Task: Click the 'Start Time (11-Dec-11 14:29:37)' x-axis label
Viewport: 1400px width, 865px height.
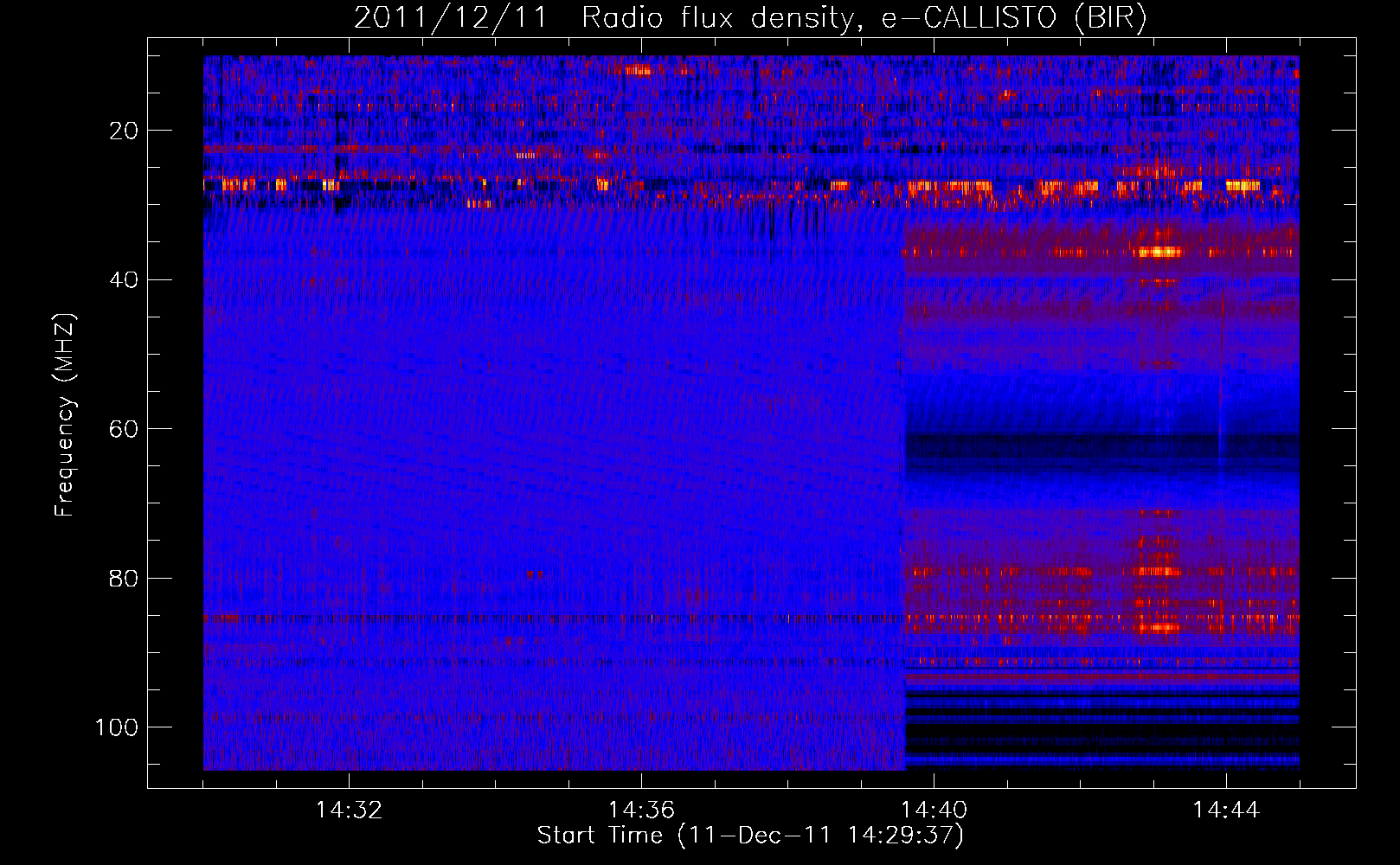Action: tap(750, 836)
